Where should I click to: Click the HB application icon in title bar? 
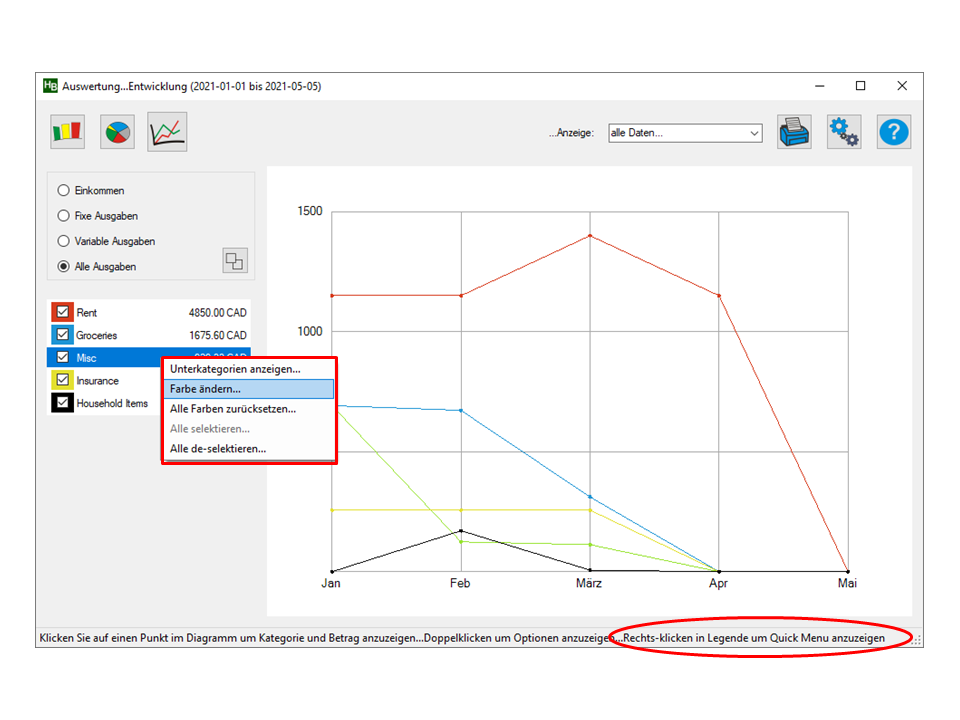(50, 86)
